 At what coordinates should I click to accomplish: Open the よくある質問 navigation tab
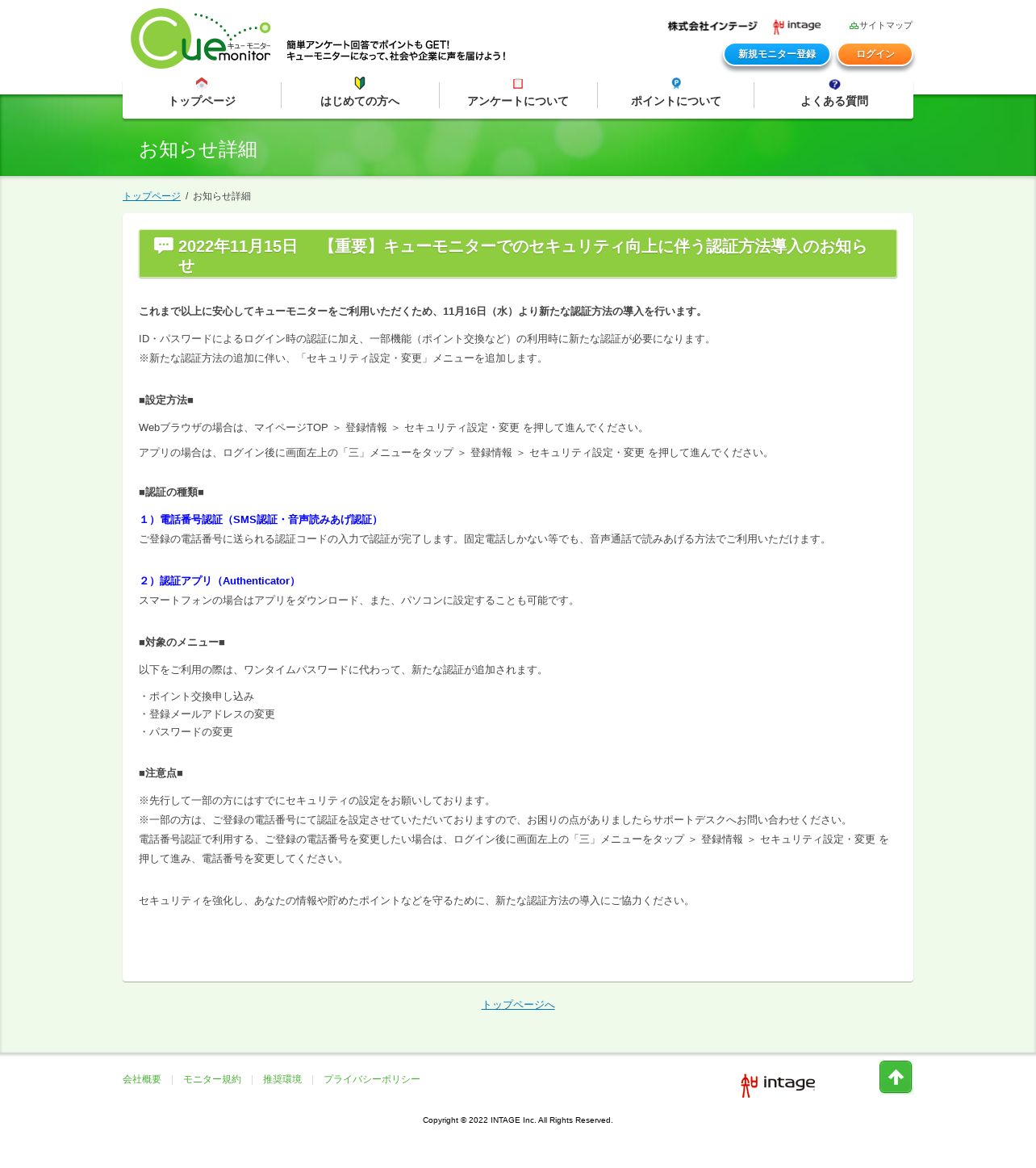834,95
